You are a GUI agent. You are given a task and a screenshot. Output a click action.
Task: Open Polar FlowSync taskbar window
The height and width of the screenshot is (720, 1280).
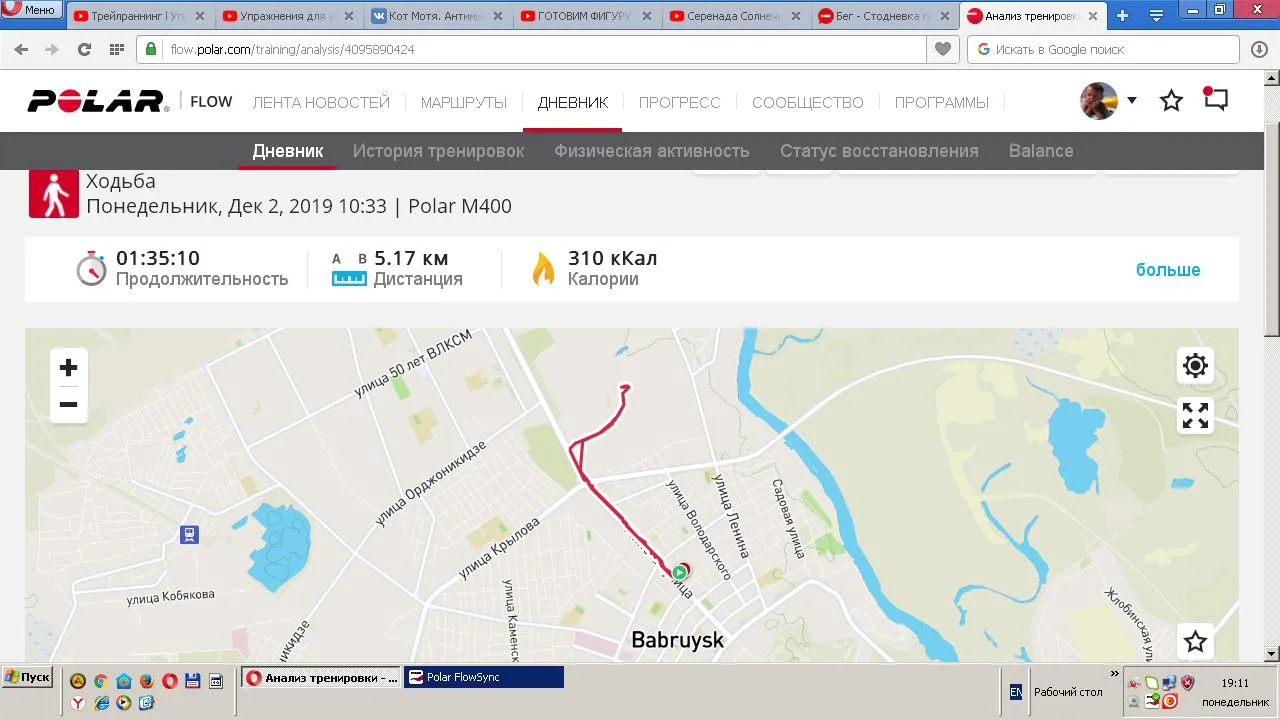484,677
